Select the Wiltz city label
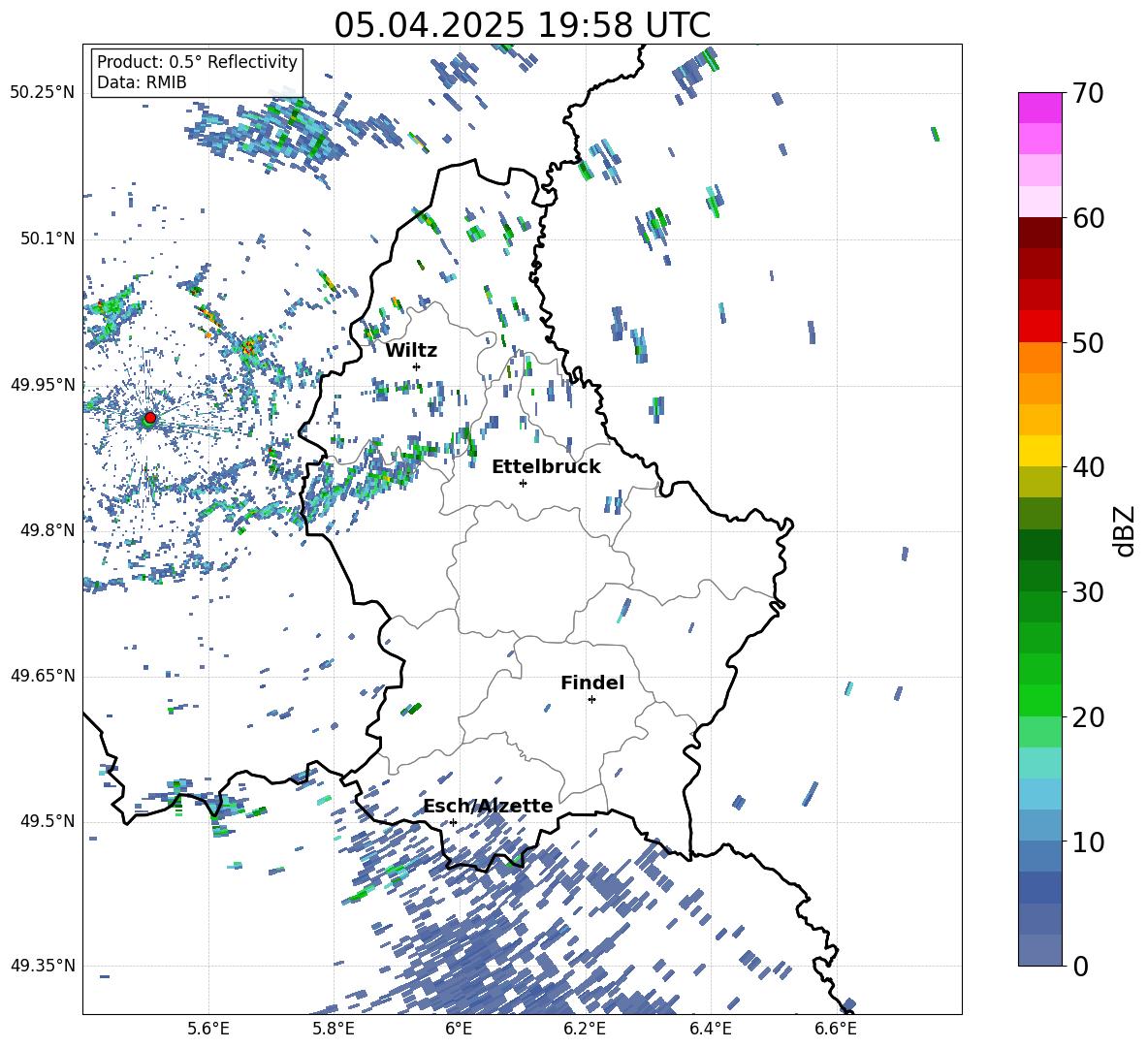 pos(411,350)
